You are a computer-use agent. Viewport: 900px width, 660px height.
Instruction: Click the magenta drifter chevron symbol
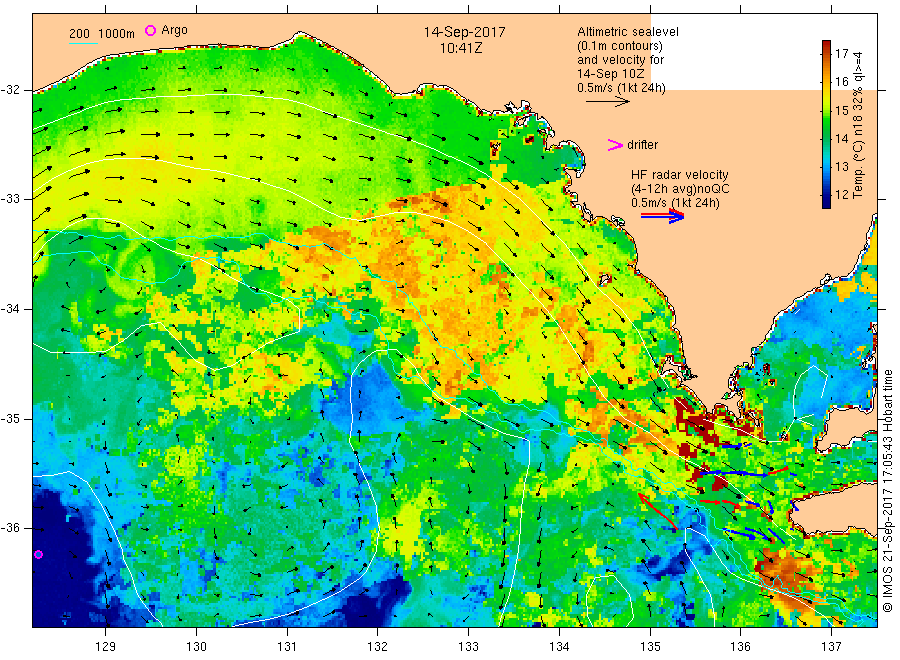pyautogui.click(x=615, y=145)
